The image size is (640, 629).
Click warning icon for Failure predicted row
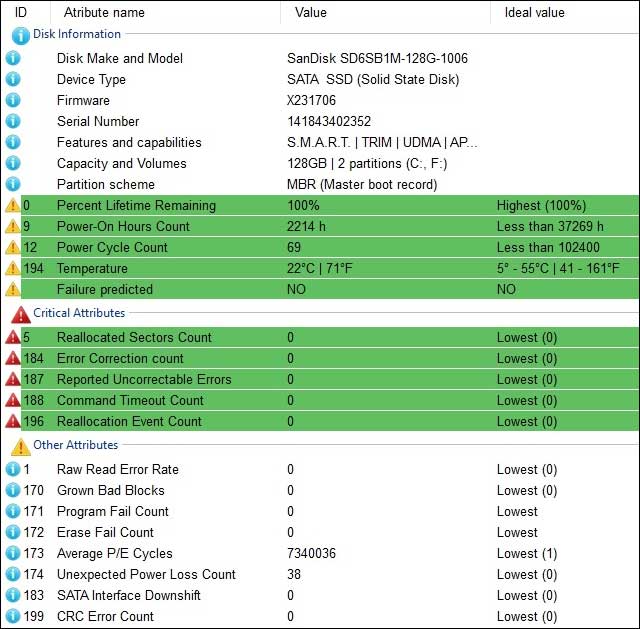[x=13, y=289]
